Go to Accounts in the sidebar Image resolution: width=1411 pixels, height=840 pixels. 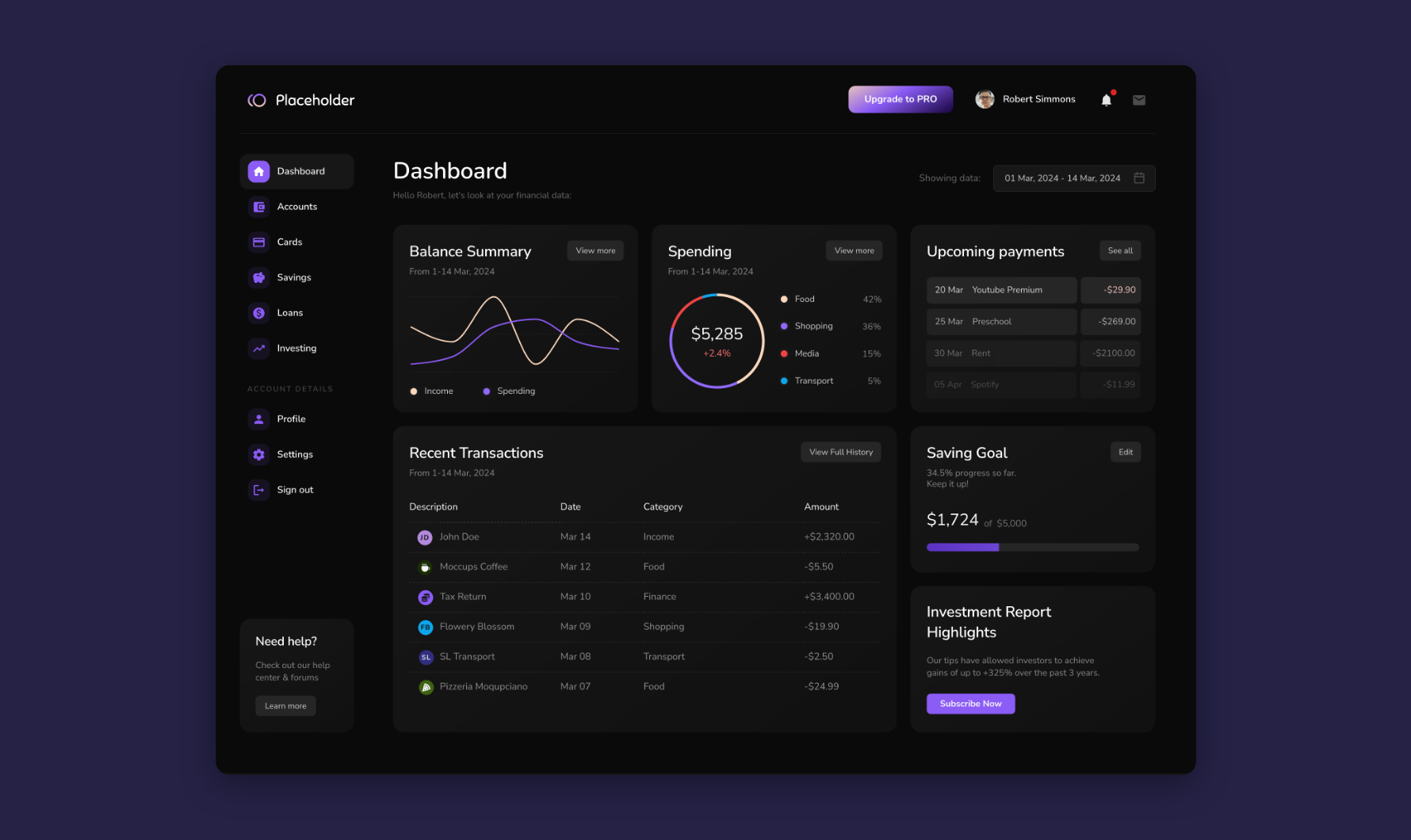click(x=297, y=207)
